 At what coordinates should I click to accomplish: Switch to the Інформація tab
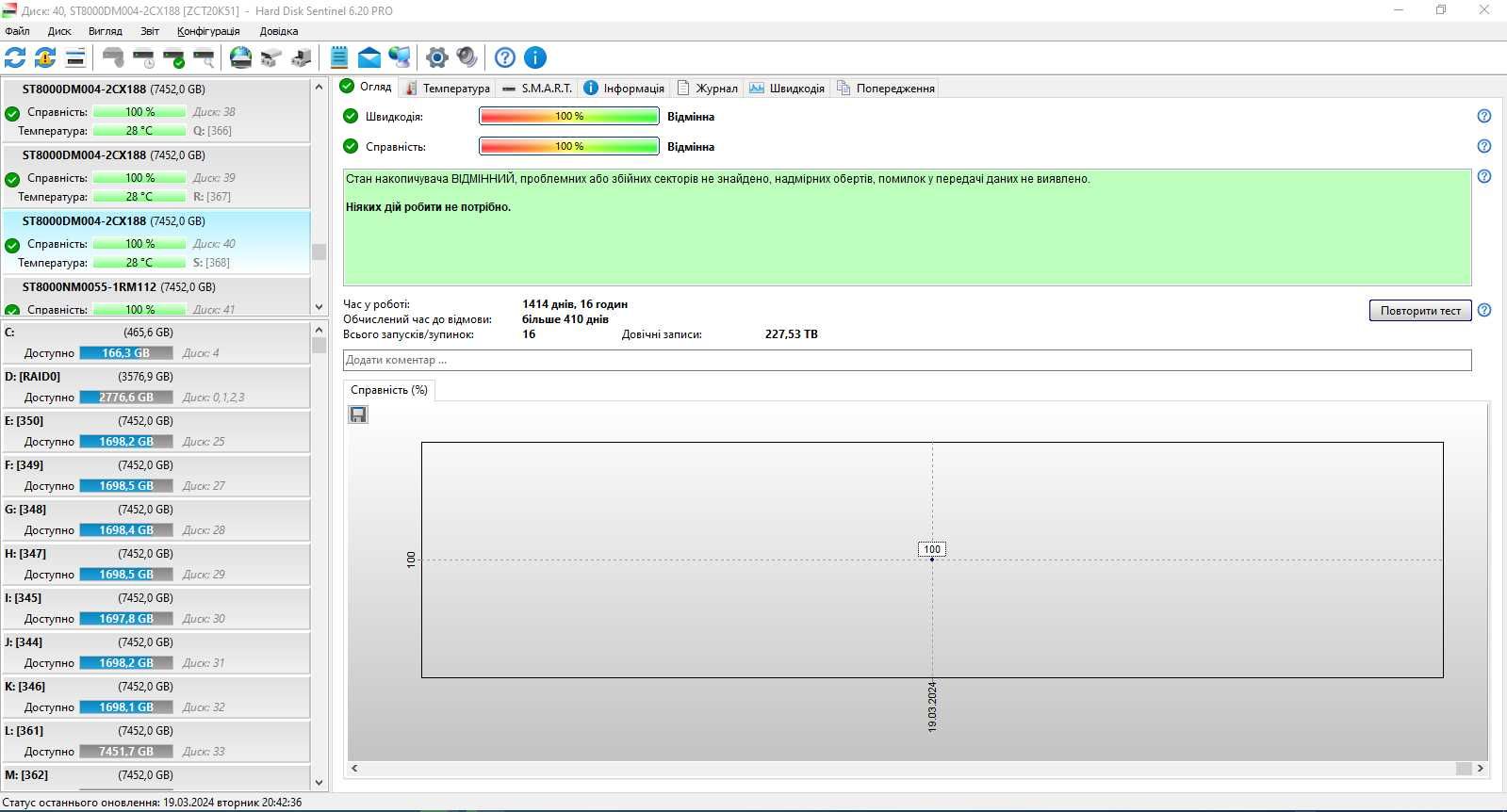pyautogui.click(x=624, y=88)
